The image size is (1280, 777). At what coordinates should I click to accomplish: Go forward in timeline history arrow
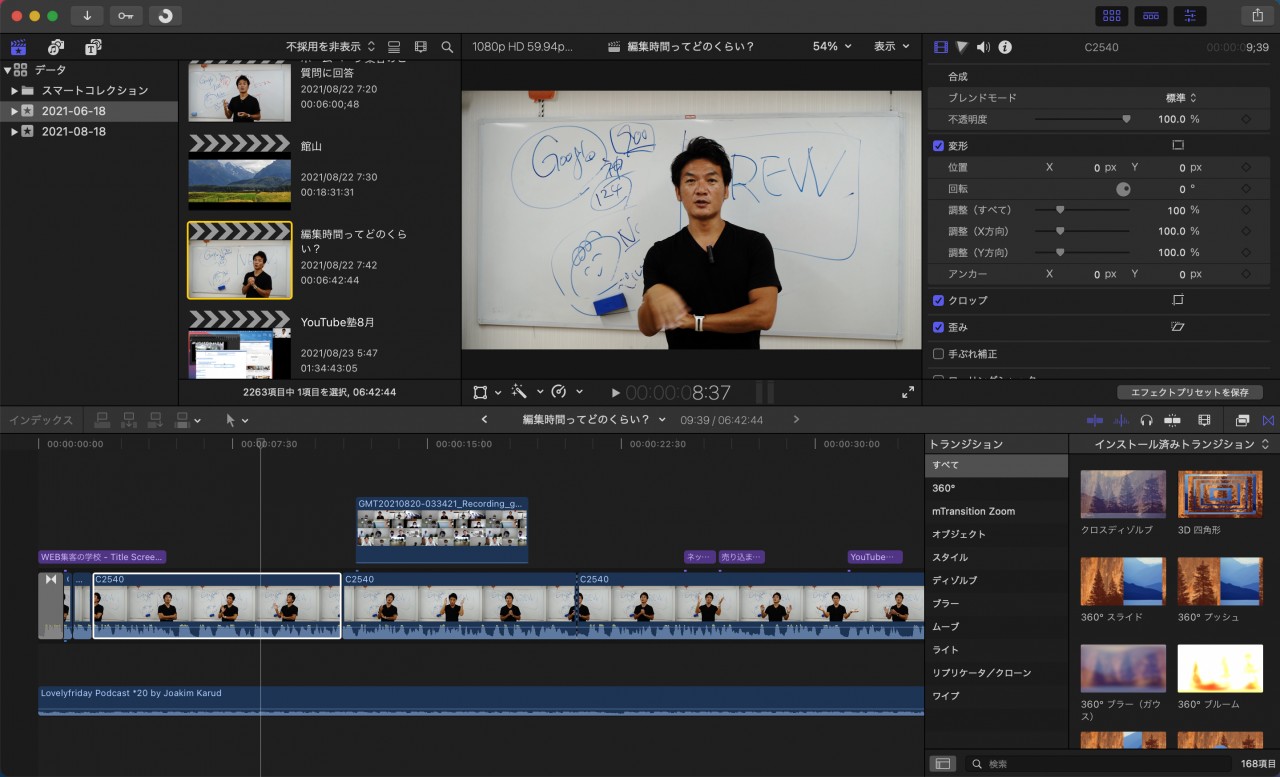[796, 420]
